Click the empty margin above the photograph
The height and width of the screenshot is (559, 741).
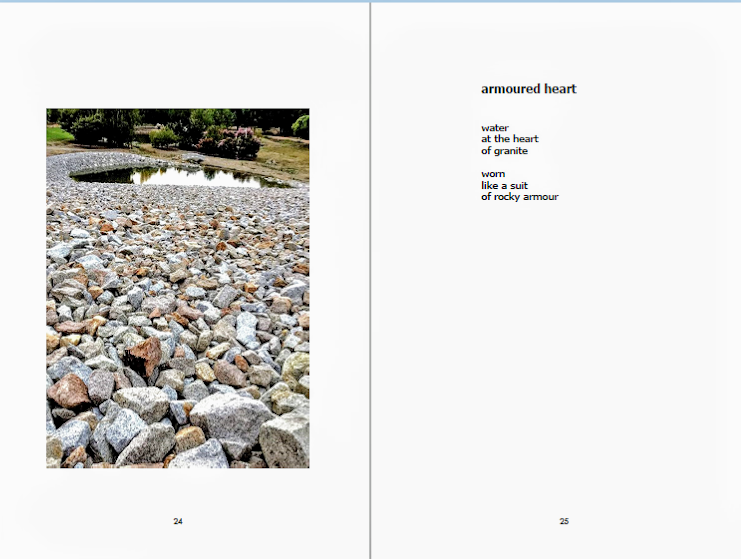[x=177, y=60]
